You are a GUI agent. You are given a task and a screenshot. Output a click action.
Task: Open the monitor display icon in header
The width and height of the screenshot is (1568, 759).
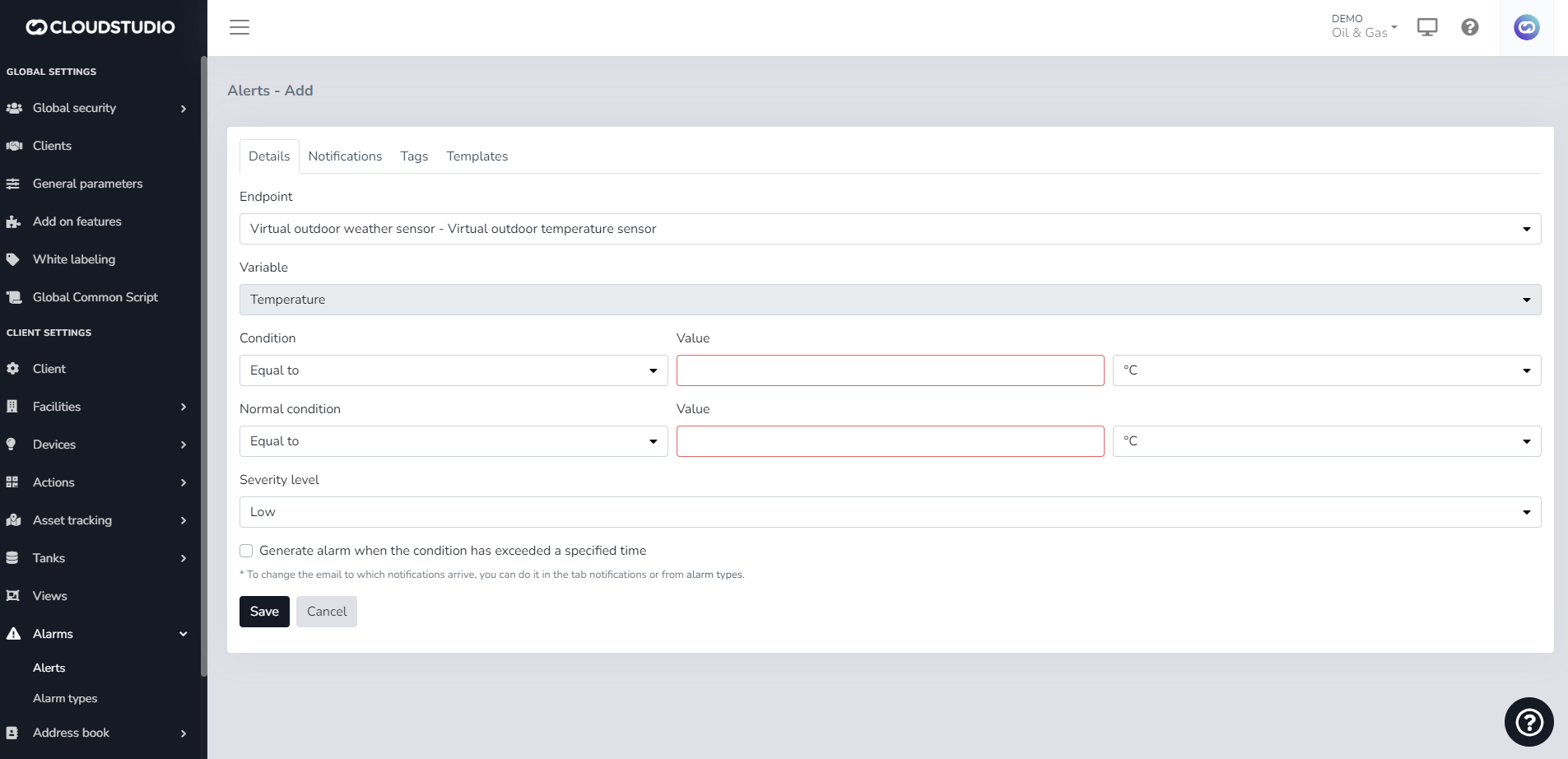pyautogui.click(x=1426, y=27)
